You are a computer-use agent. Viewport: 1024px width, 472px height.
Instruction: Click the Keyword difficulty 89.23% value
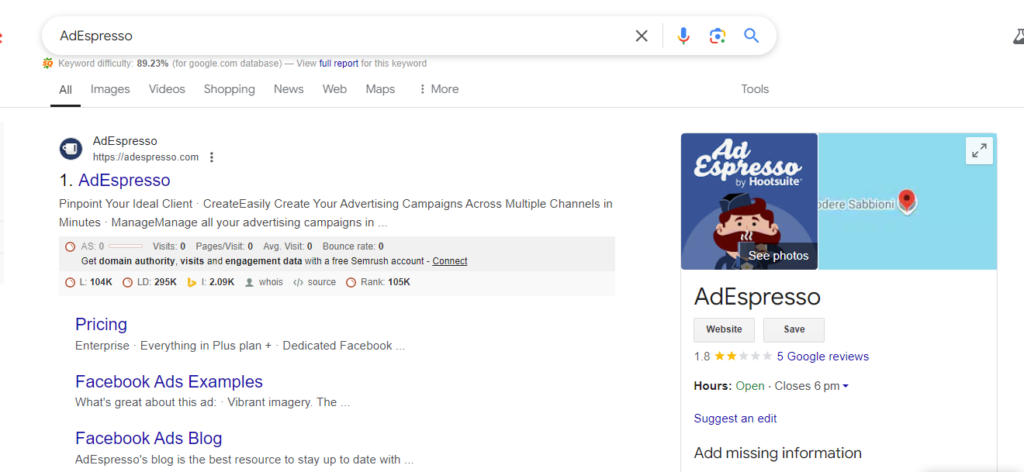click(x=153, y=63)
